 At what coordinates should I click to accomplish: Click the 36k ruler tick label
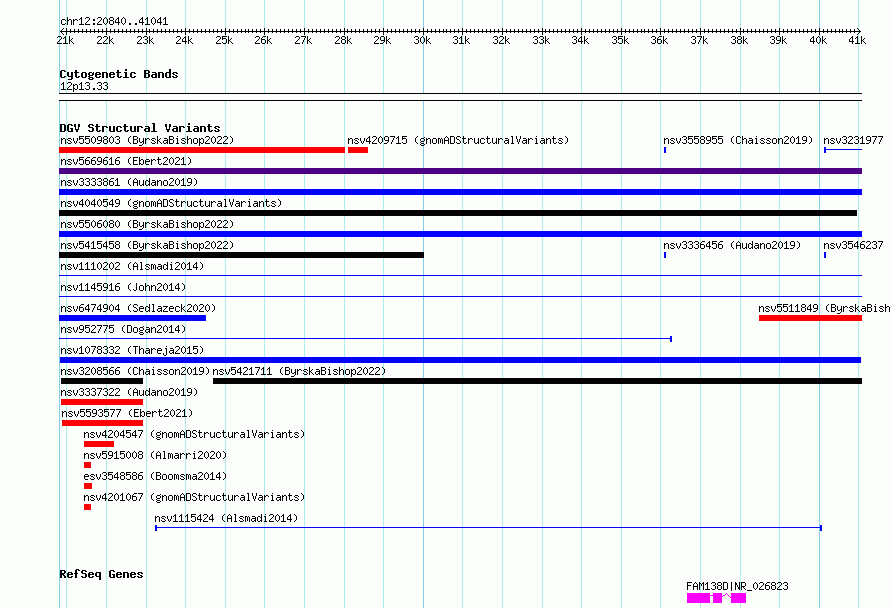(659, 40)
